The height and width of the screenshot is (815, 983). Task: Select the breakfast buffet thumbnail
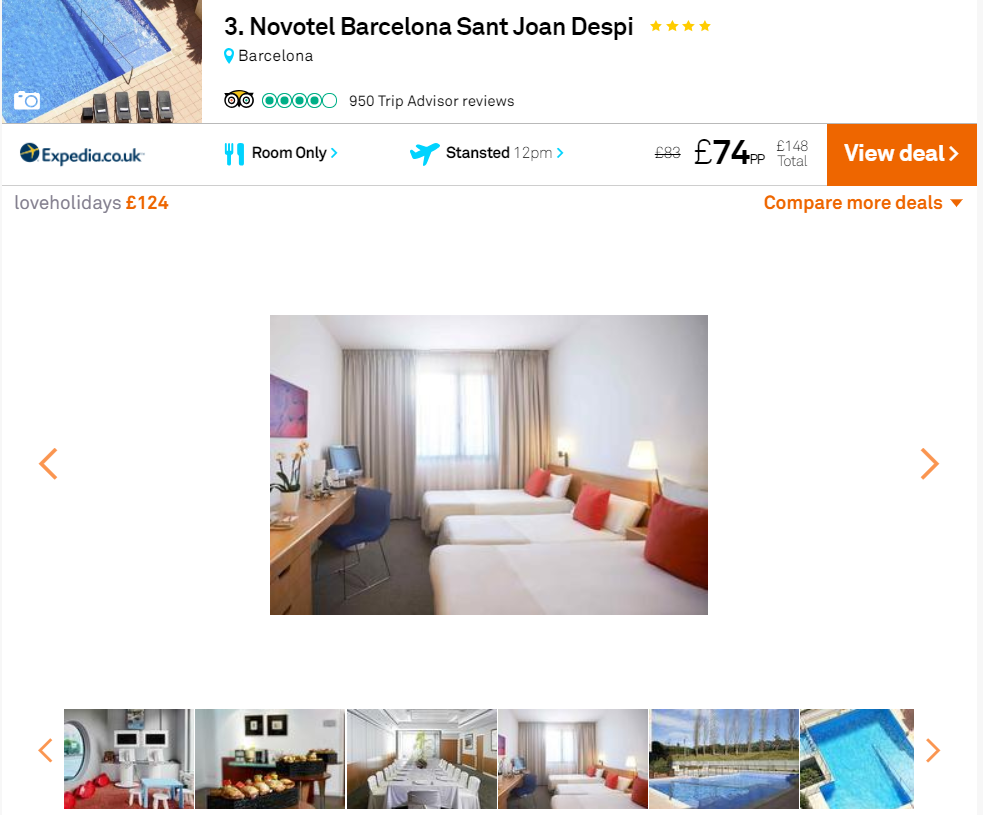(x=270, y=759)
